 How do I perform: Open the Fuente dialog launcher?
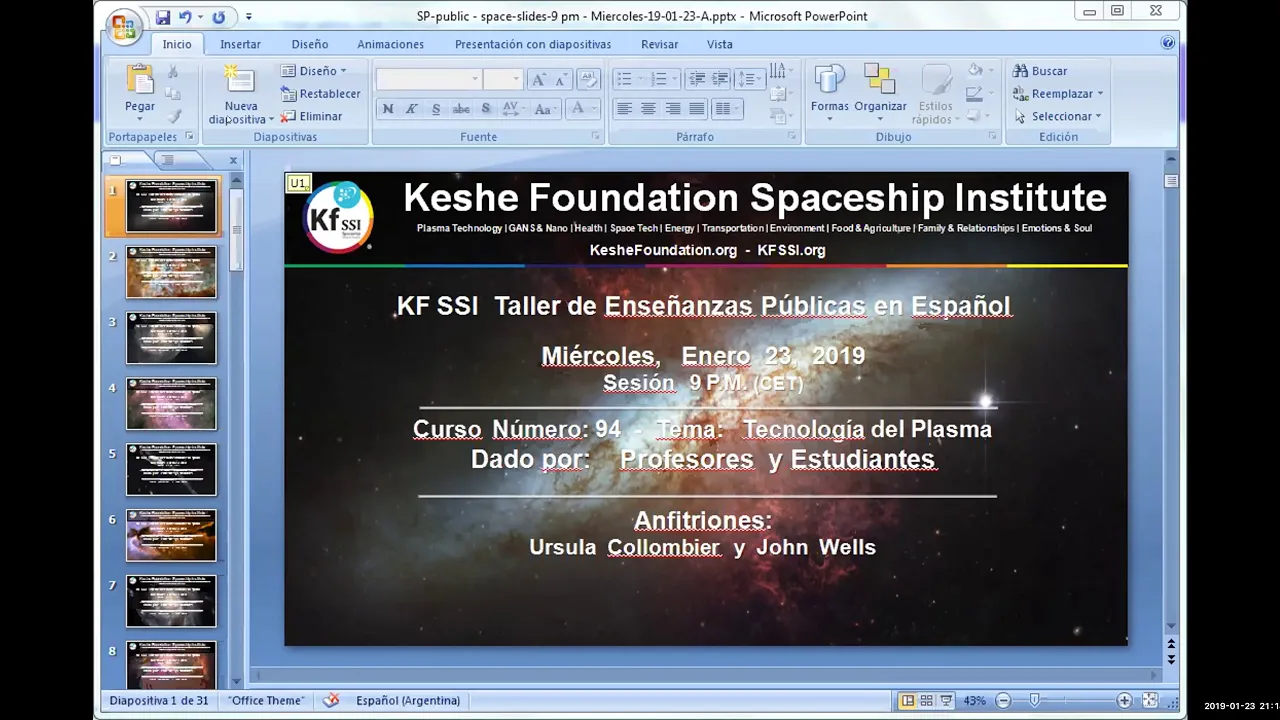pos(595,137)
